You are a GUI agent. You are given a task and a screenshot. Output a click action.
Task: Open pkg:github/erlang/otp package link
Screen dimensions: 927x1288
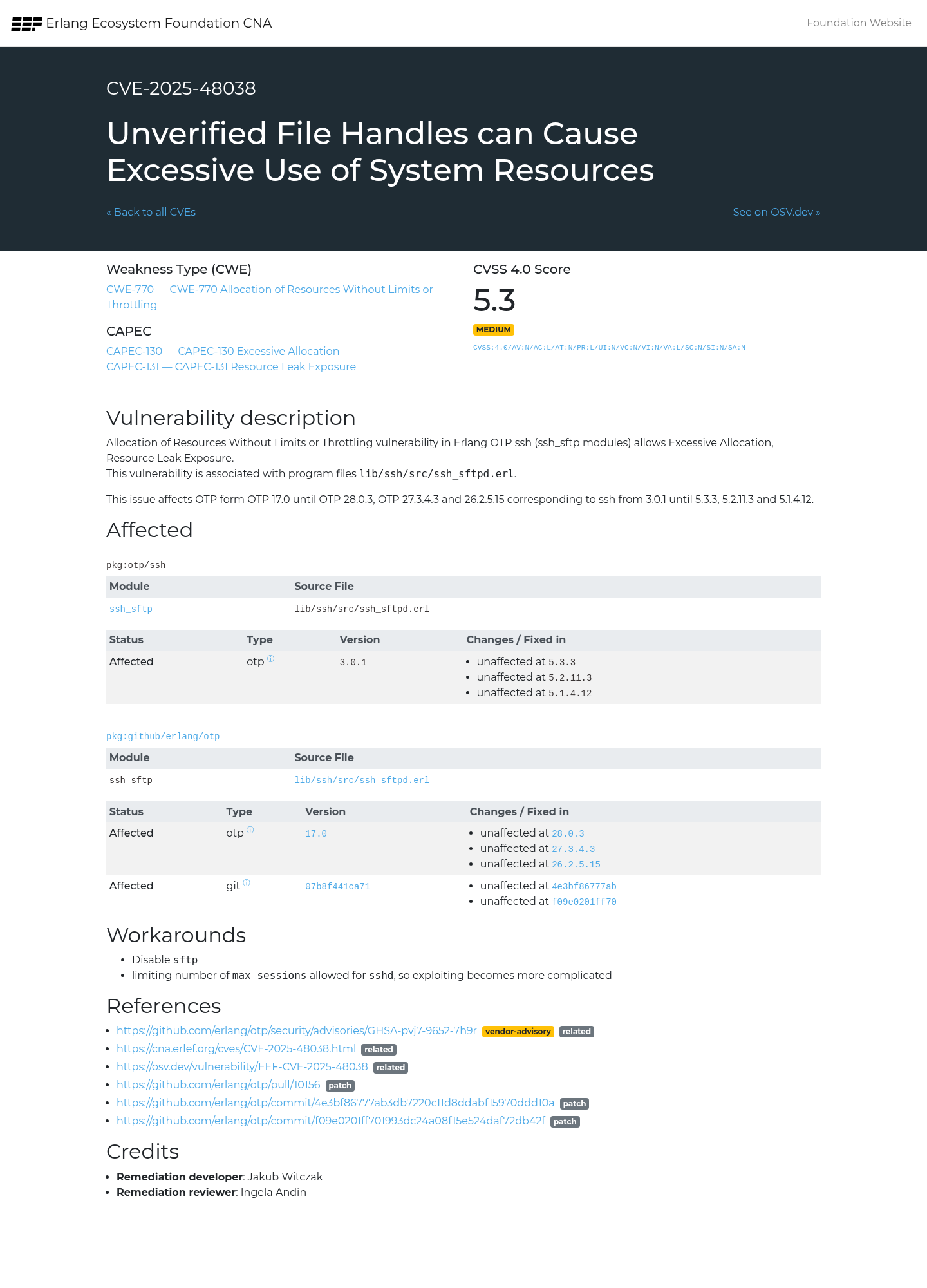point(163,736)
